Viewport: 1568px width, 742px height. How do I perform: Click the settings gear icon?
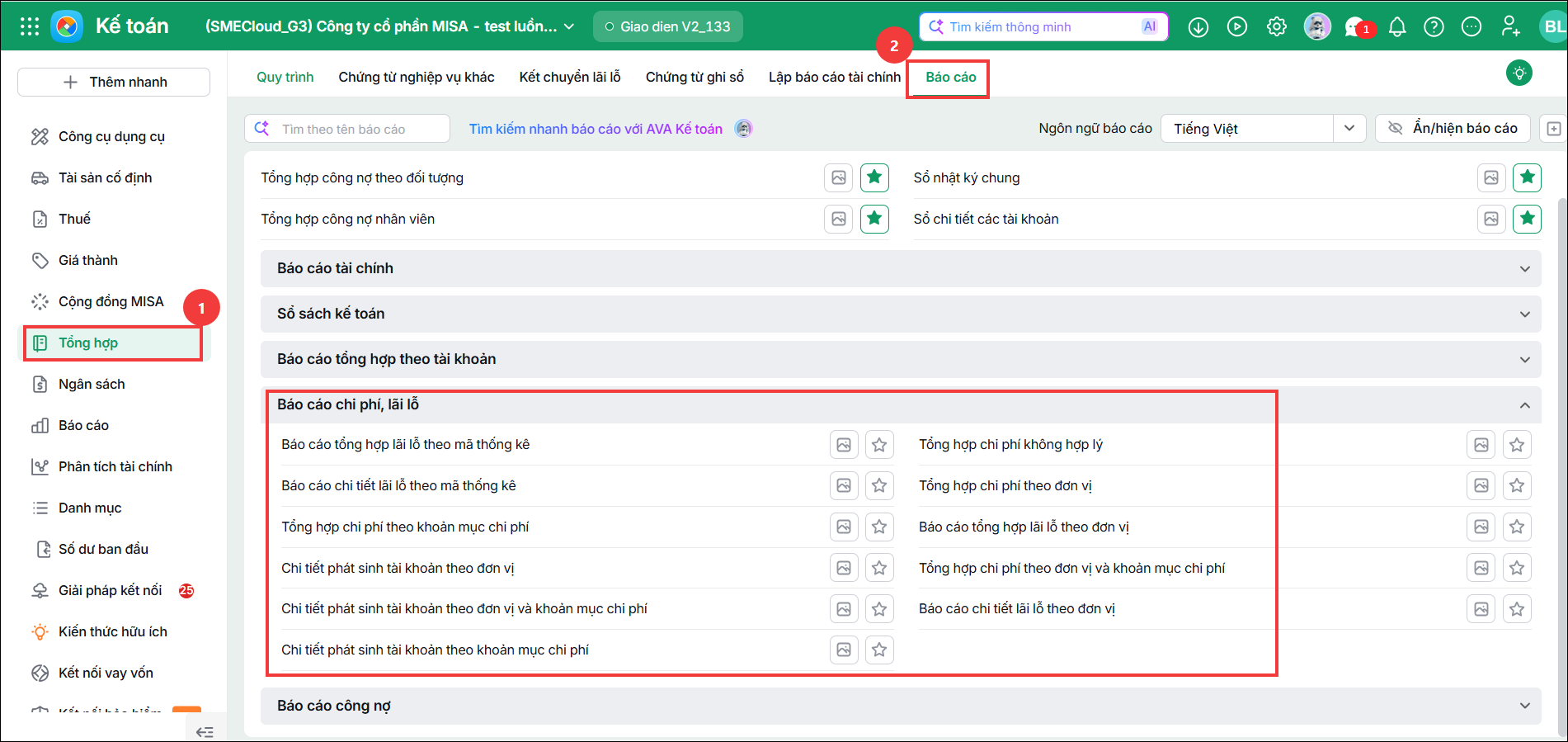tap(1277, 26)
